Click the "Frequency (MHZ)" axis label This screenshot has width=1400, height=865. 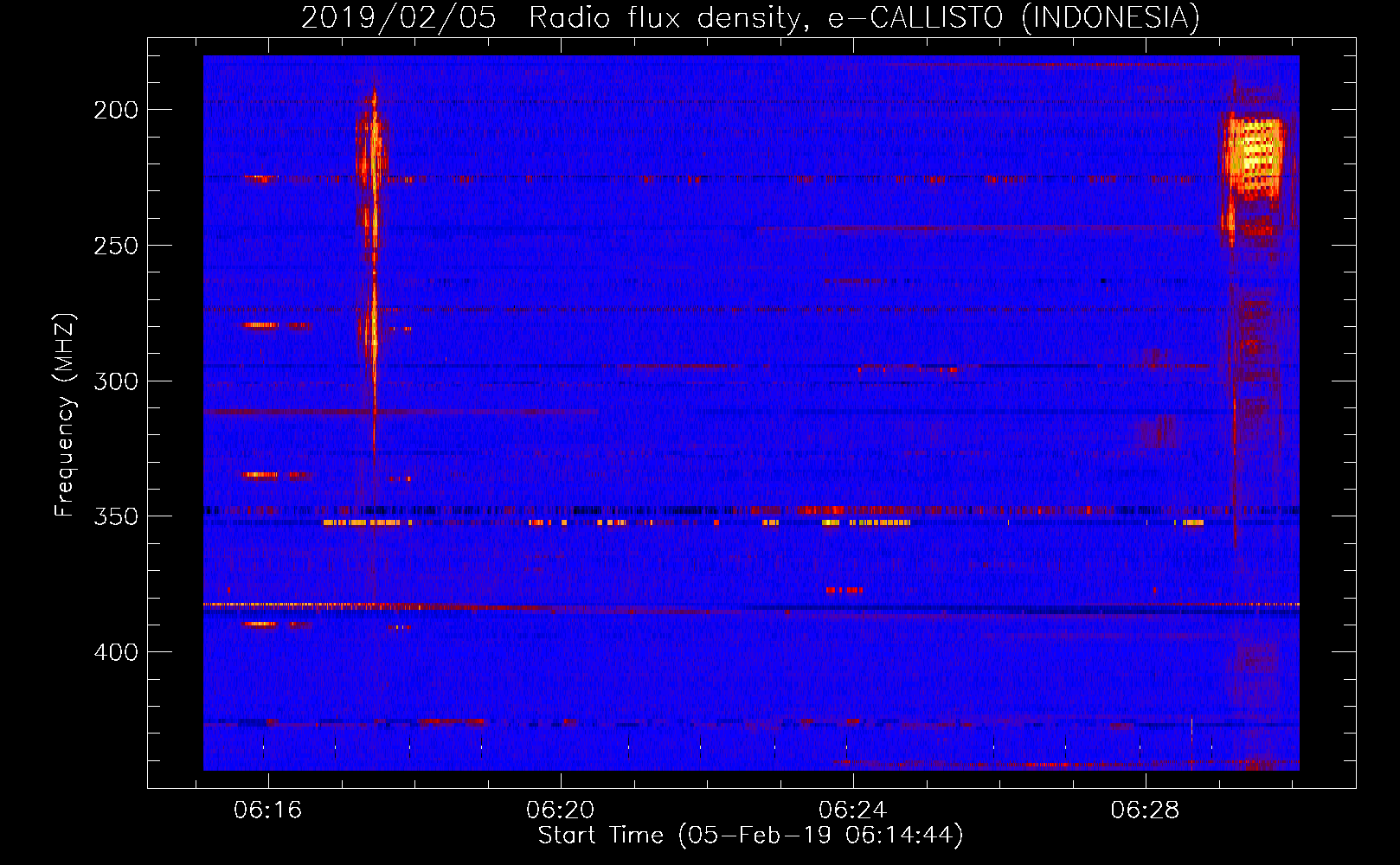(x=65, y=415)
